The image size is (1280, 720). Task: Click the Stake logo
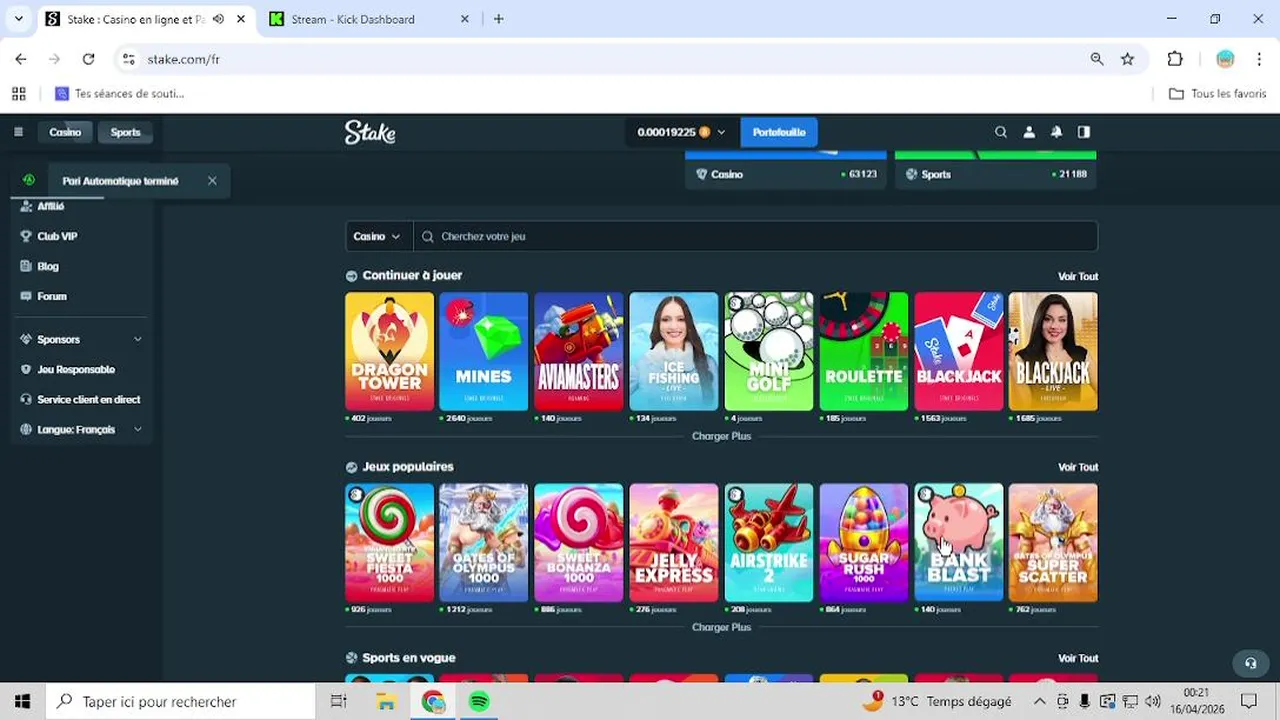[370, 132]
